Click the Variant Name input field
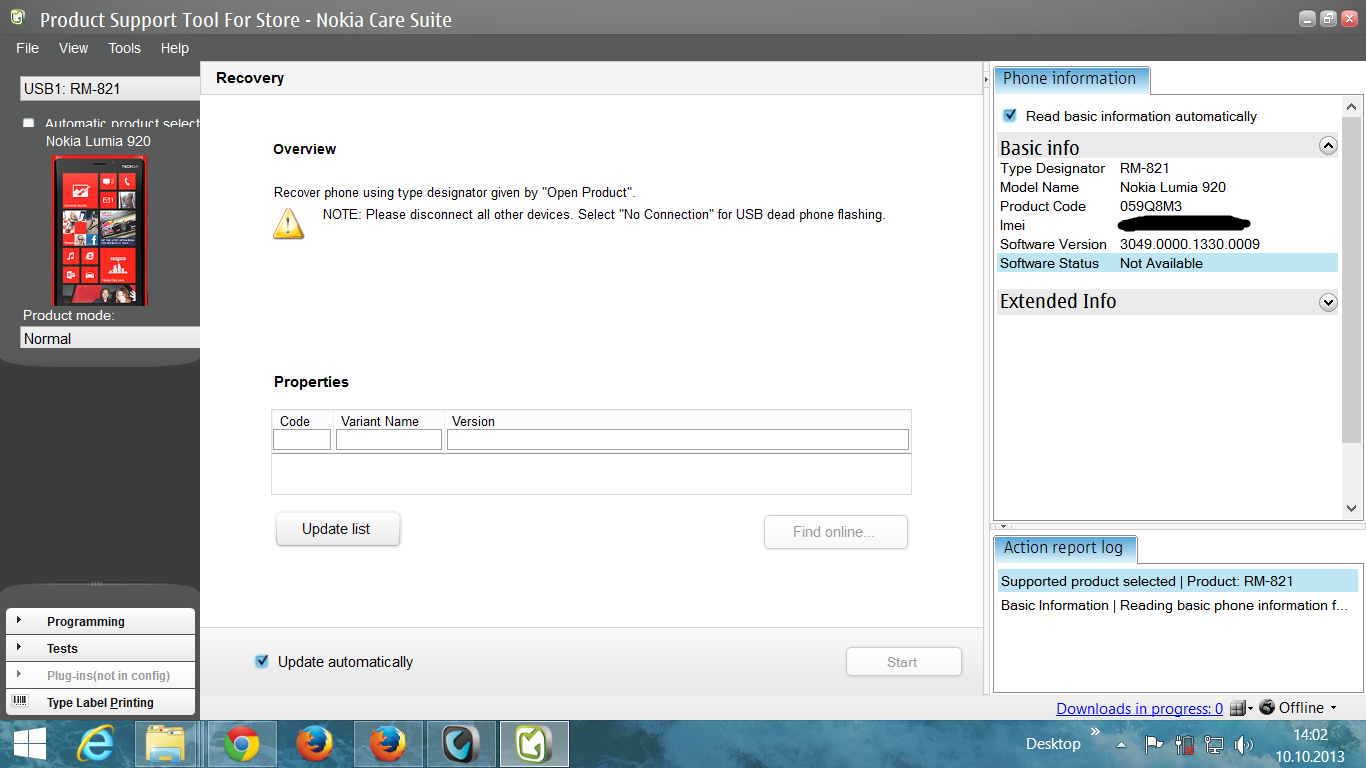The image size is (1366, 768). (x=389, y=440)
